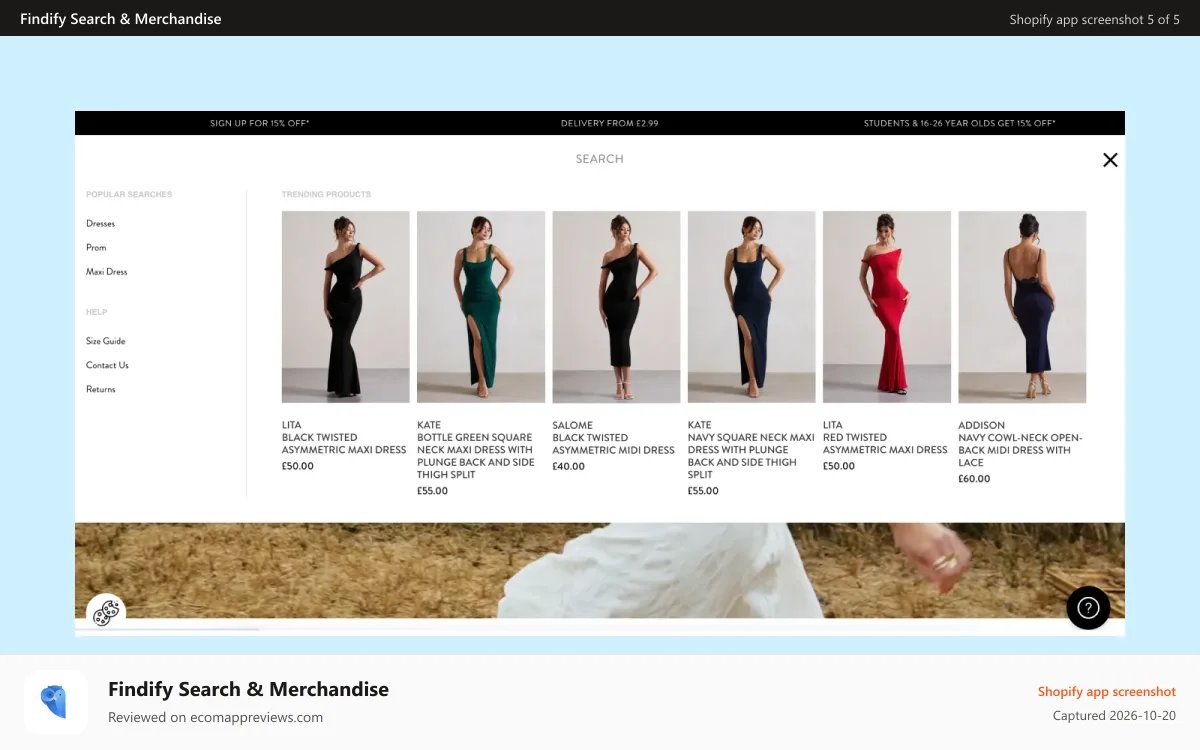
Task: Click Red Twisted Asymmetric Maxi Dress title
Action: (885, 444)
